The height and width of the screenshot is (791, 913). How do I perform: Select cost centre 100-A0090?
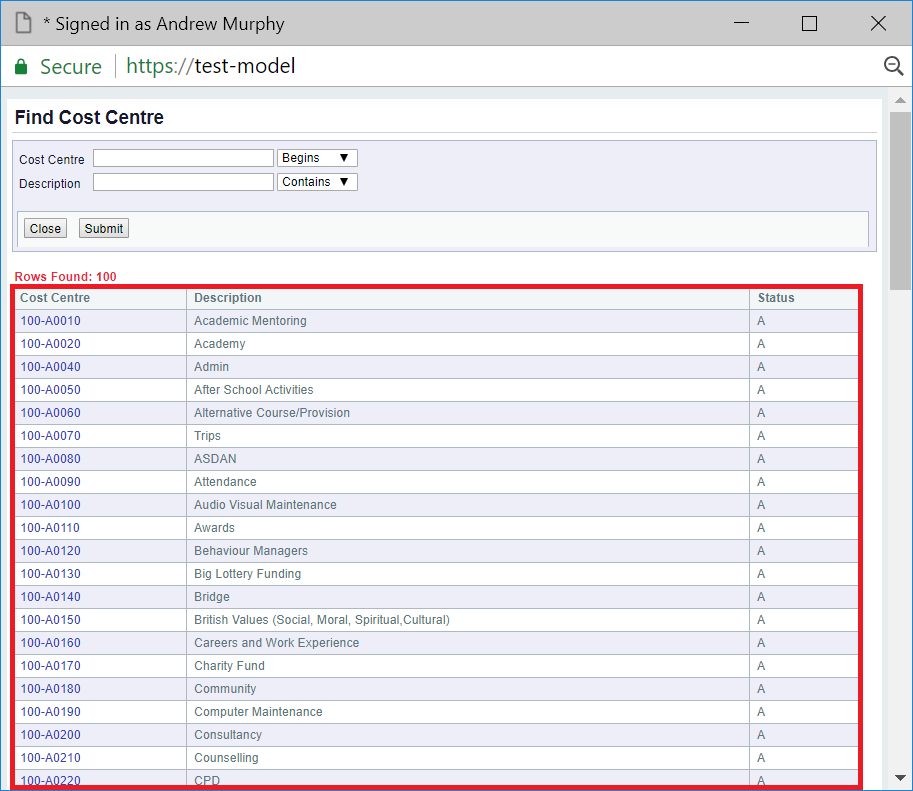(x=51, y=482)
